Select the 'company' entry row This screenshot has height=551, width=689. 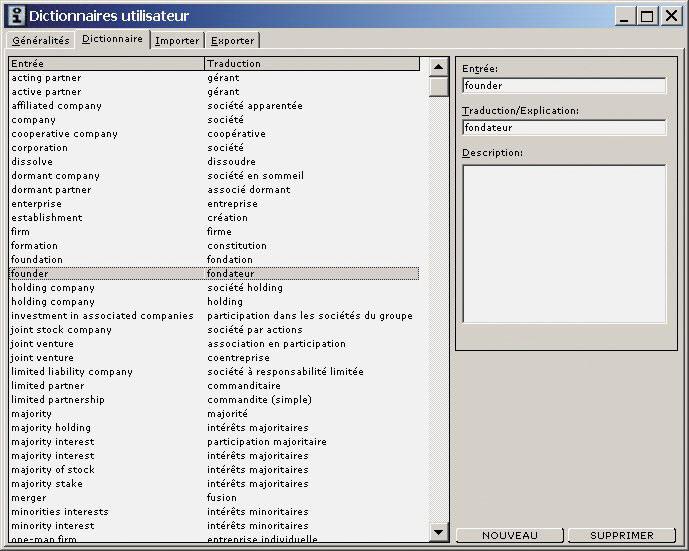214,120
